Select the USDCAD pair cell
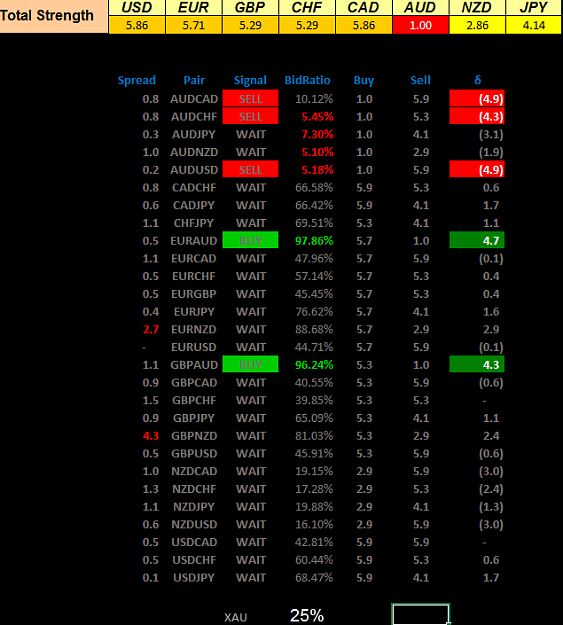The height and width of the screenshot is (625, 563). click(194, 542)
